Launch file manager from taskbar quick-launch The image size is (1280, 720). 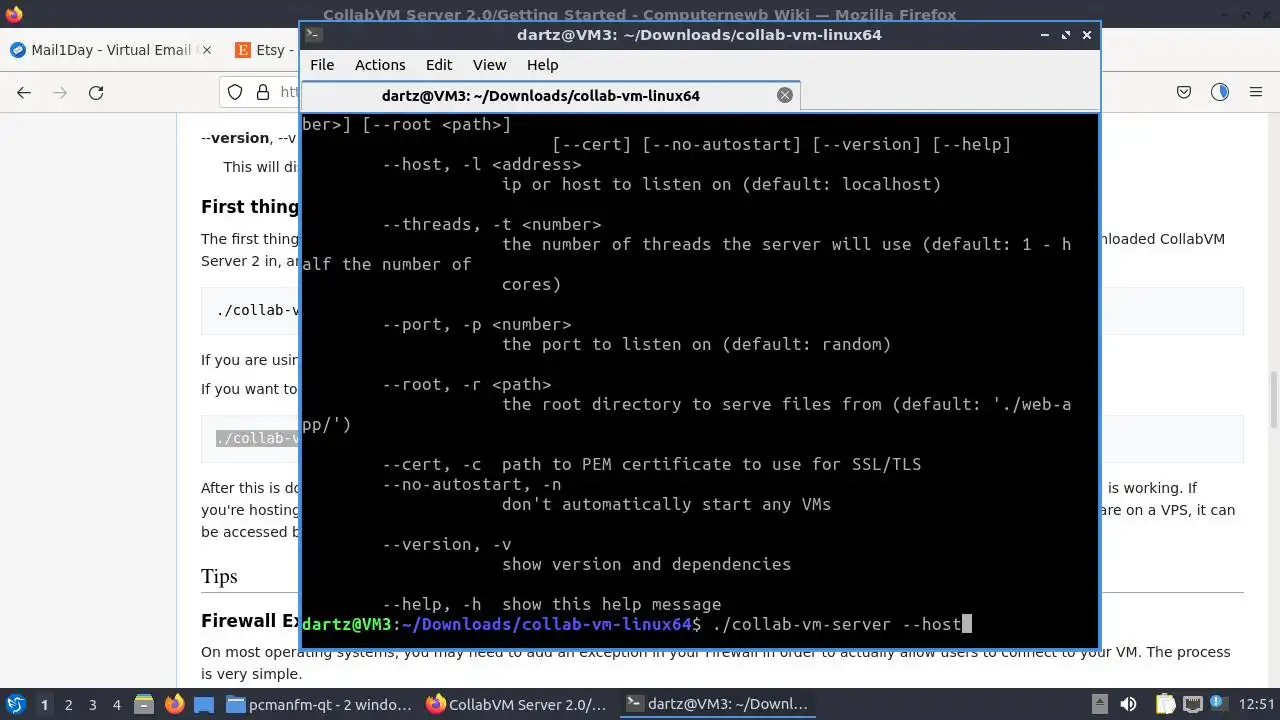[143, 704]
